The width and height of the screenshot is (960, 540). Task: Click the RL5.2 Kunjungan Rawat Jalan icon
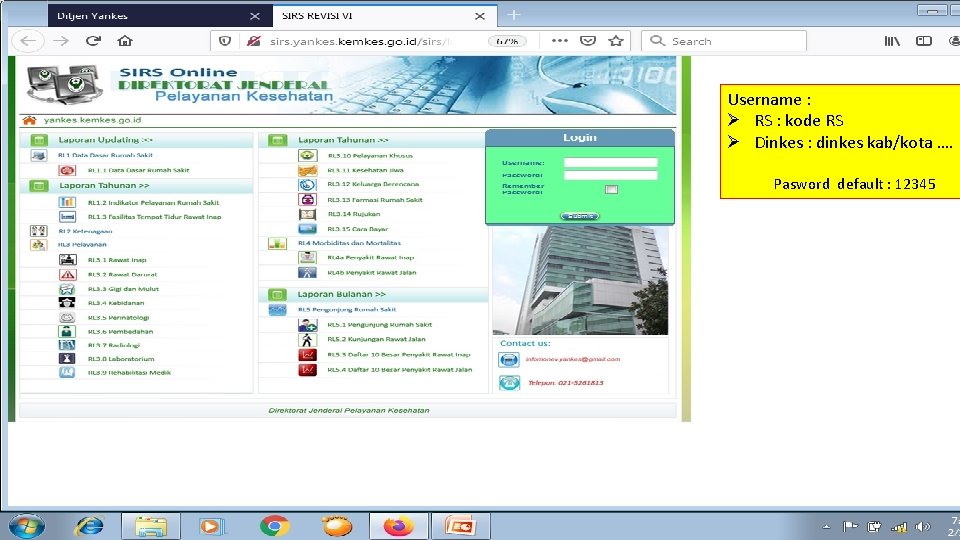click(x=307, y=339)
